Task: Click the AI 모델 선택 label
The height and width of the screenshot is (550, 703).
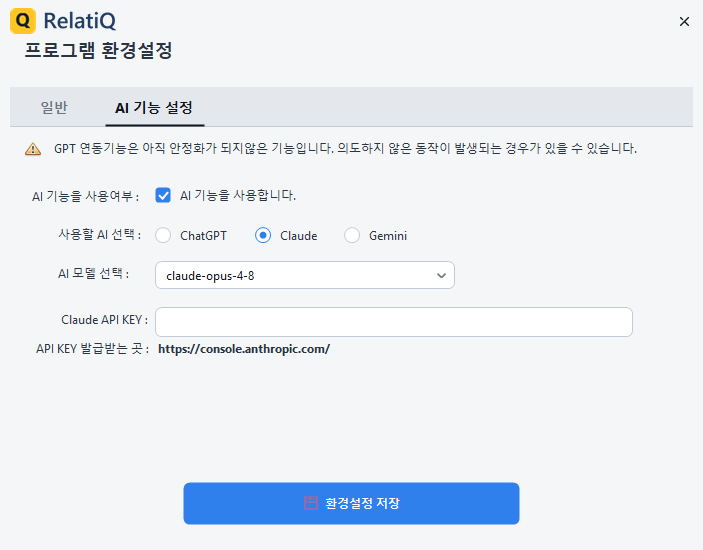Action: [x=94, y=273]
